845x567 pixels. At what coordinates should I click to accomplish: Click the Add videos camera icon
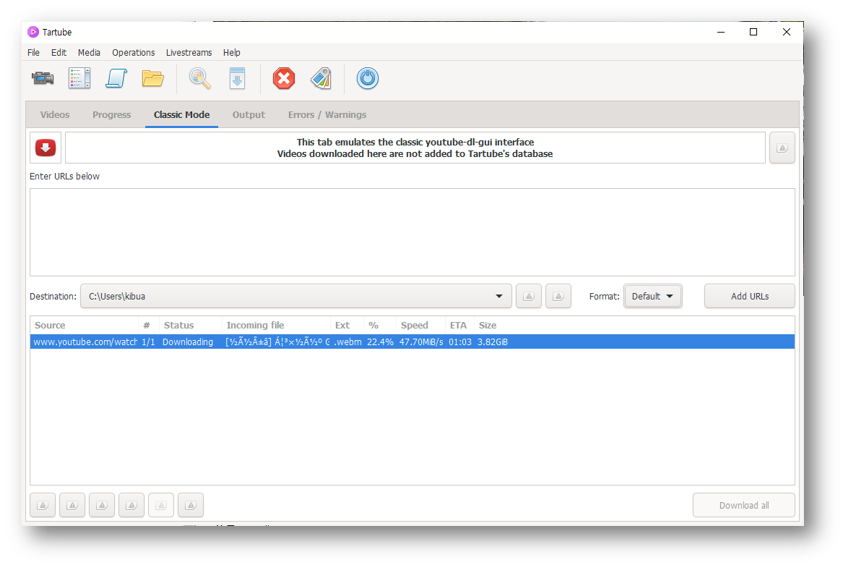point(43,79)
